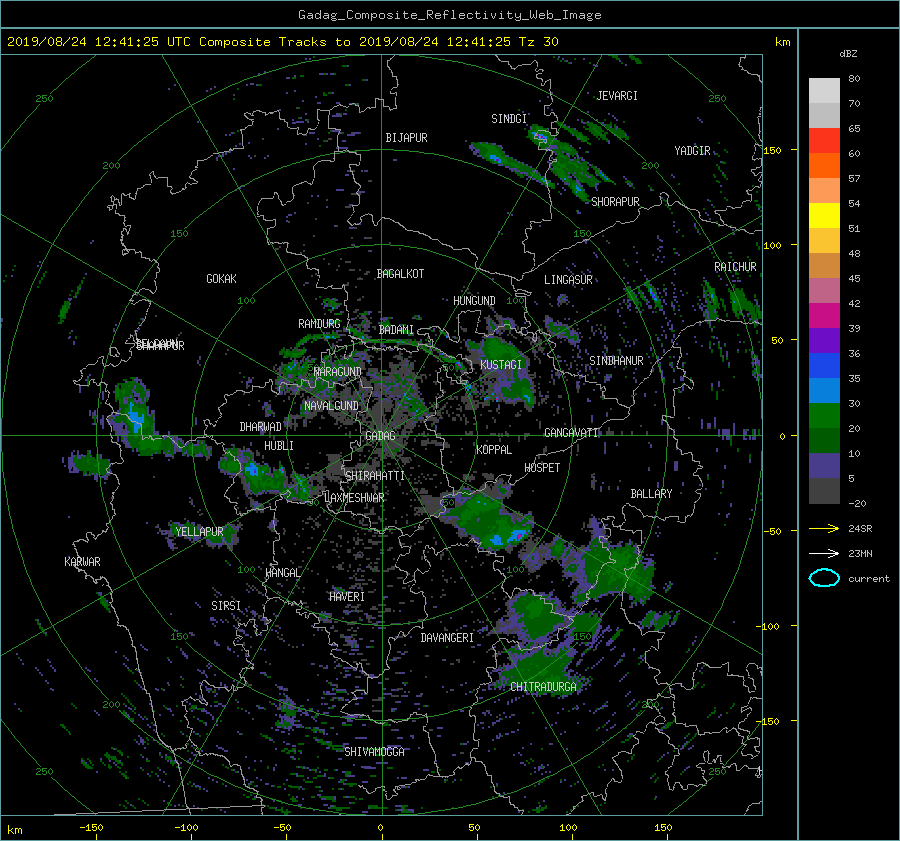Click the CHITRADURGA city label
The width and height of the screenshot is (900, 841).
coord(543,687)
